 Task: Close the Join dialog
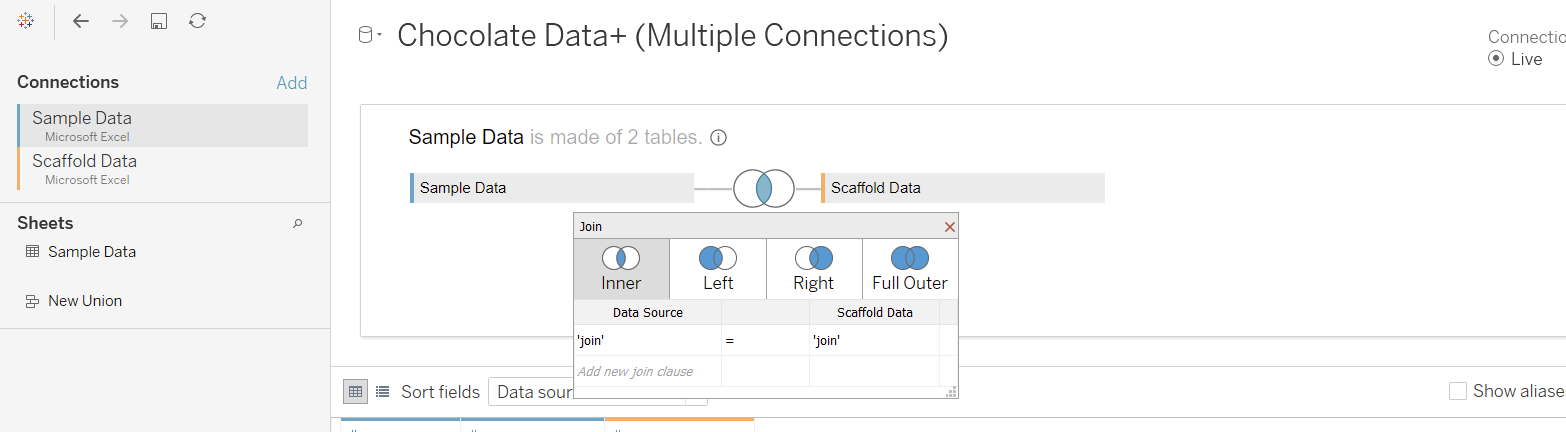click(950, 227)
